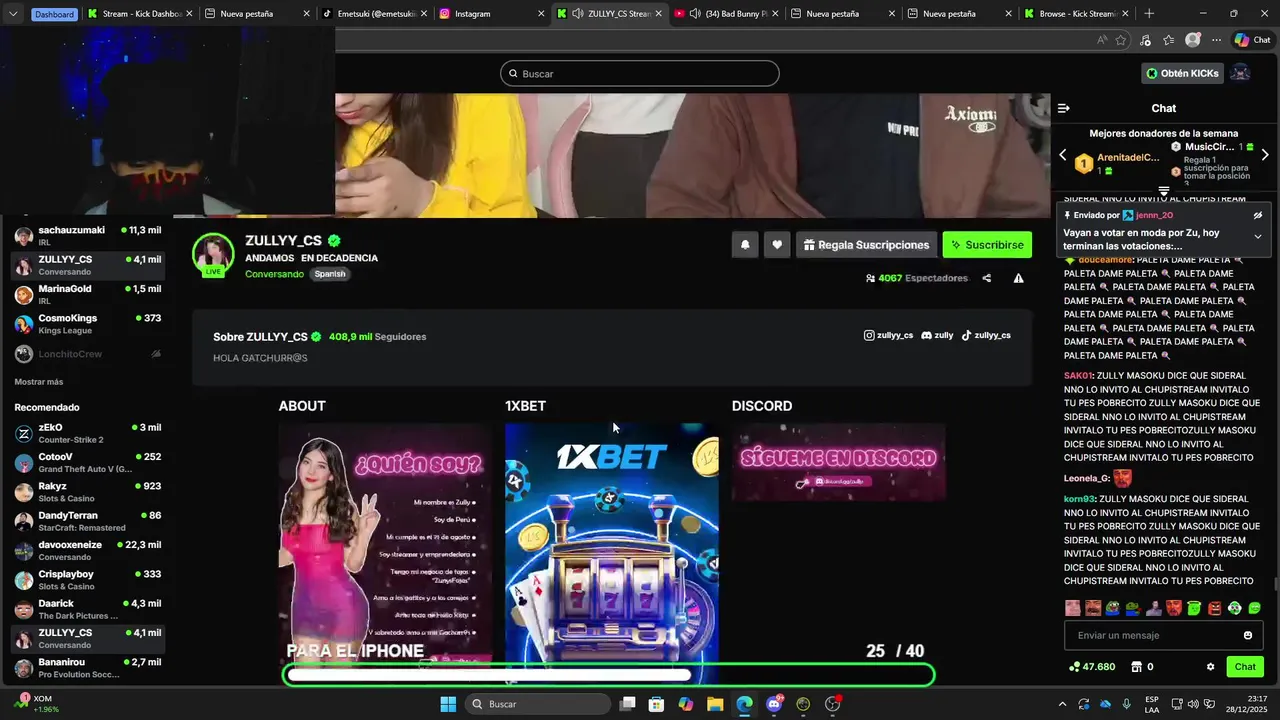
Task: Open the zullyy_cs Instagram link
Action: pos(888,336)
